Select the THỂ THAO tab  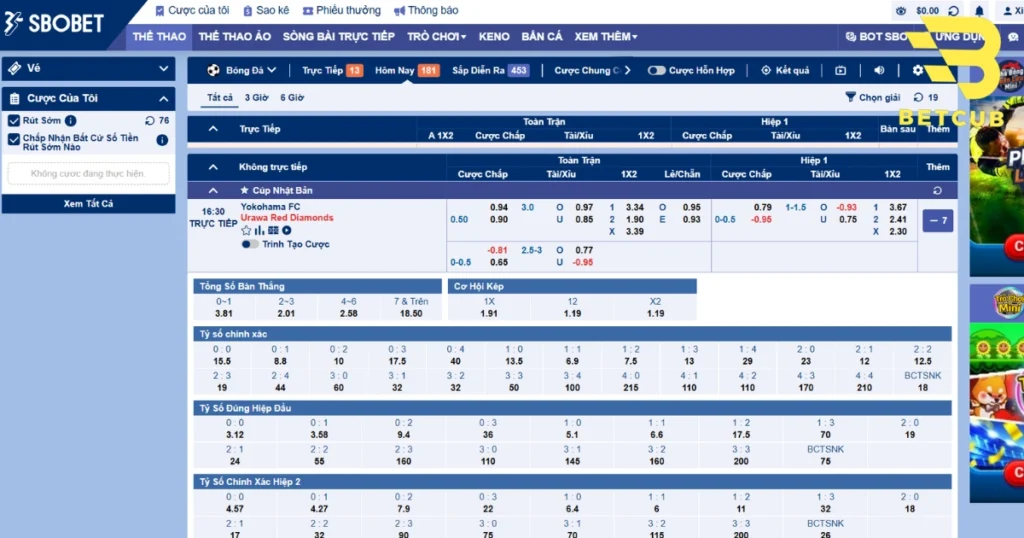click(159, 37)
